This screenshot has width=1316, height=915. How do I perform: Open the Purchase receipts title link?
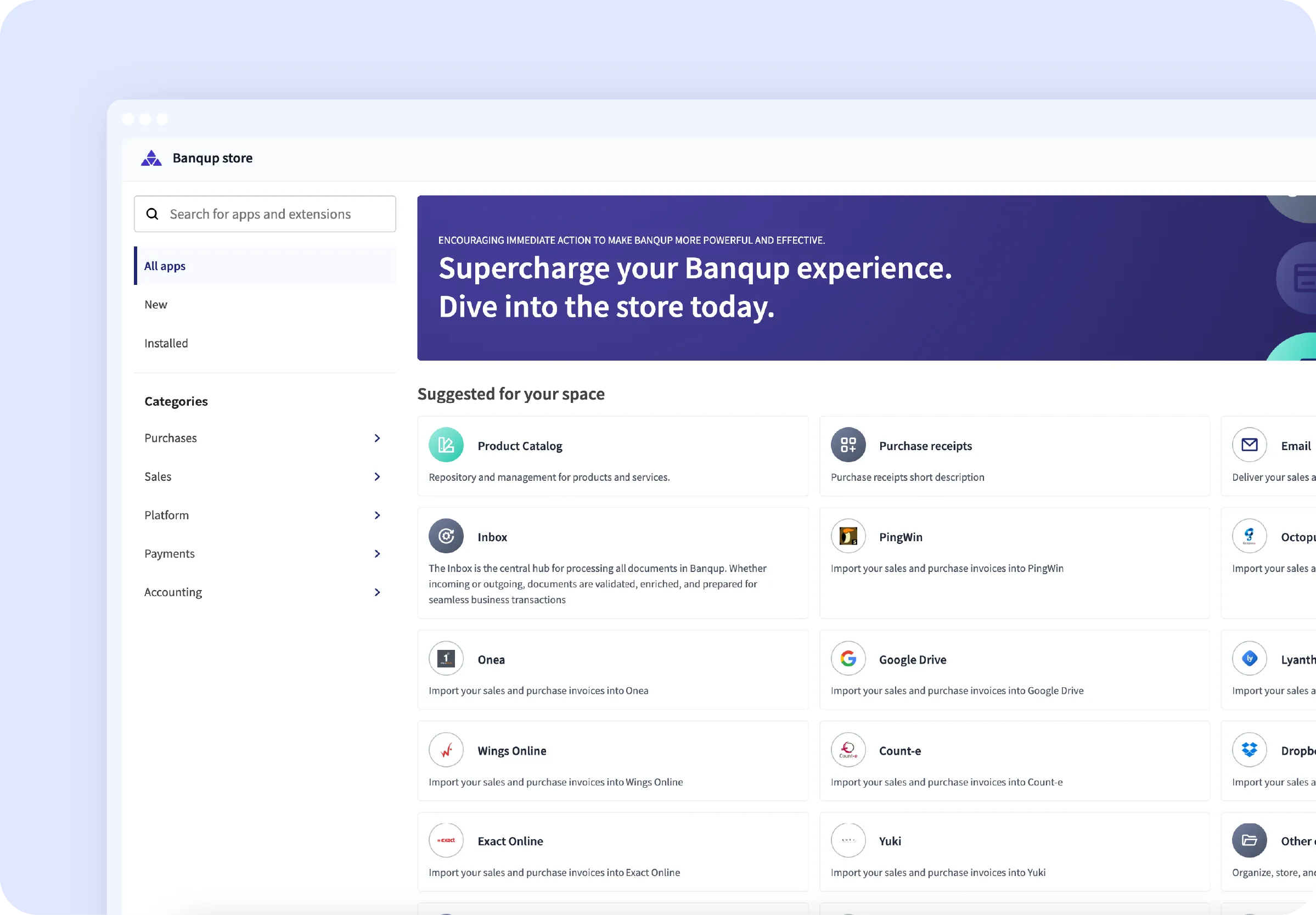(925, 446)
